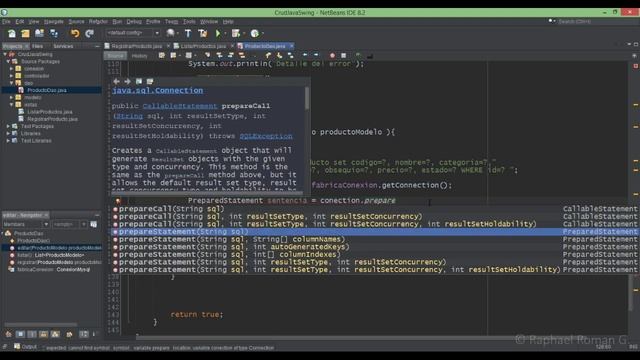The height and width of the screenshot is (360, 640).
Task: Collapse the Source Packages node
Action: point(8,62)
